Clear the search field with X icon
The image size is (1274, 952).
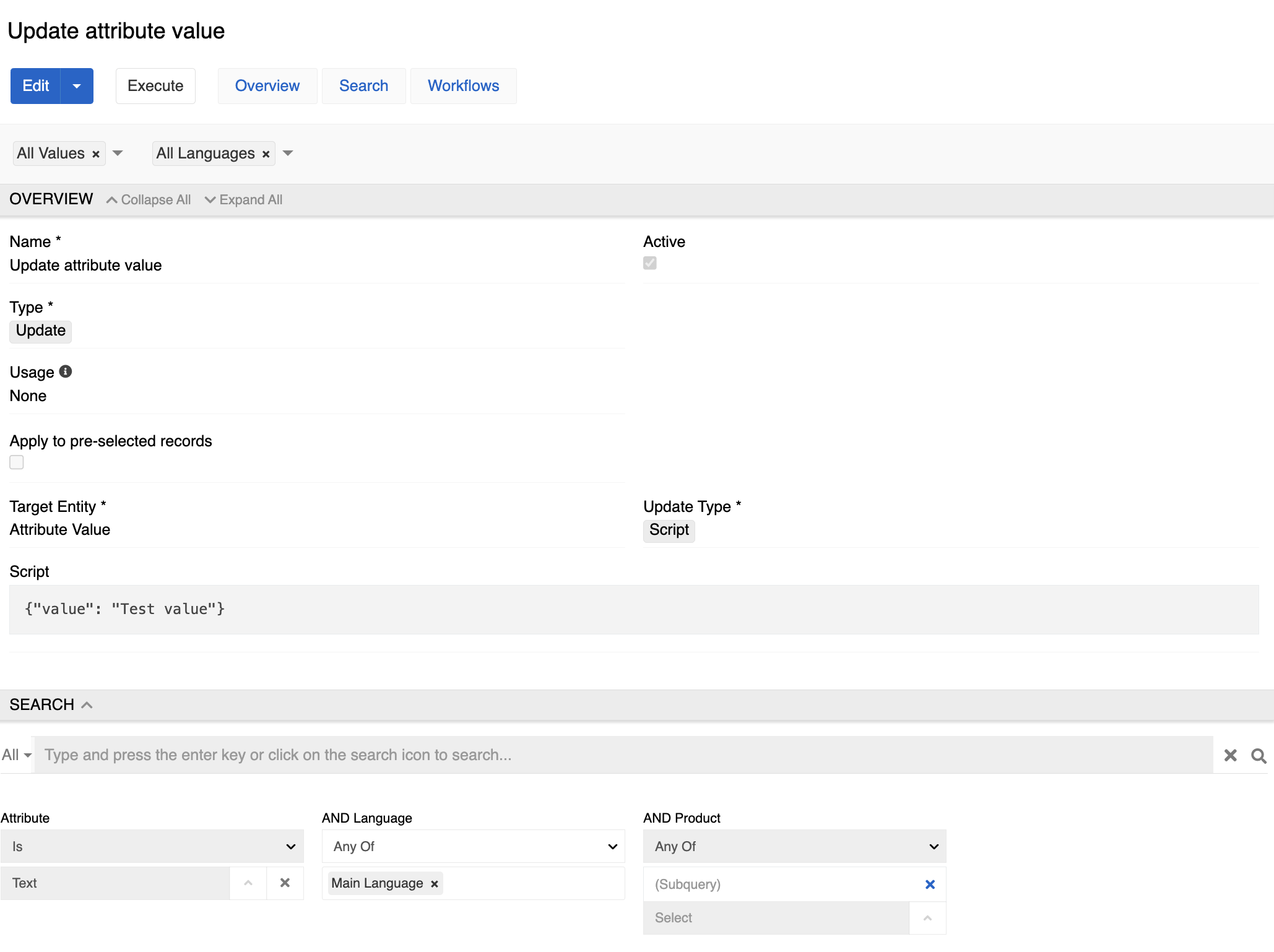(x=1230, y=755)
